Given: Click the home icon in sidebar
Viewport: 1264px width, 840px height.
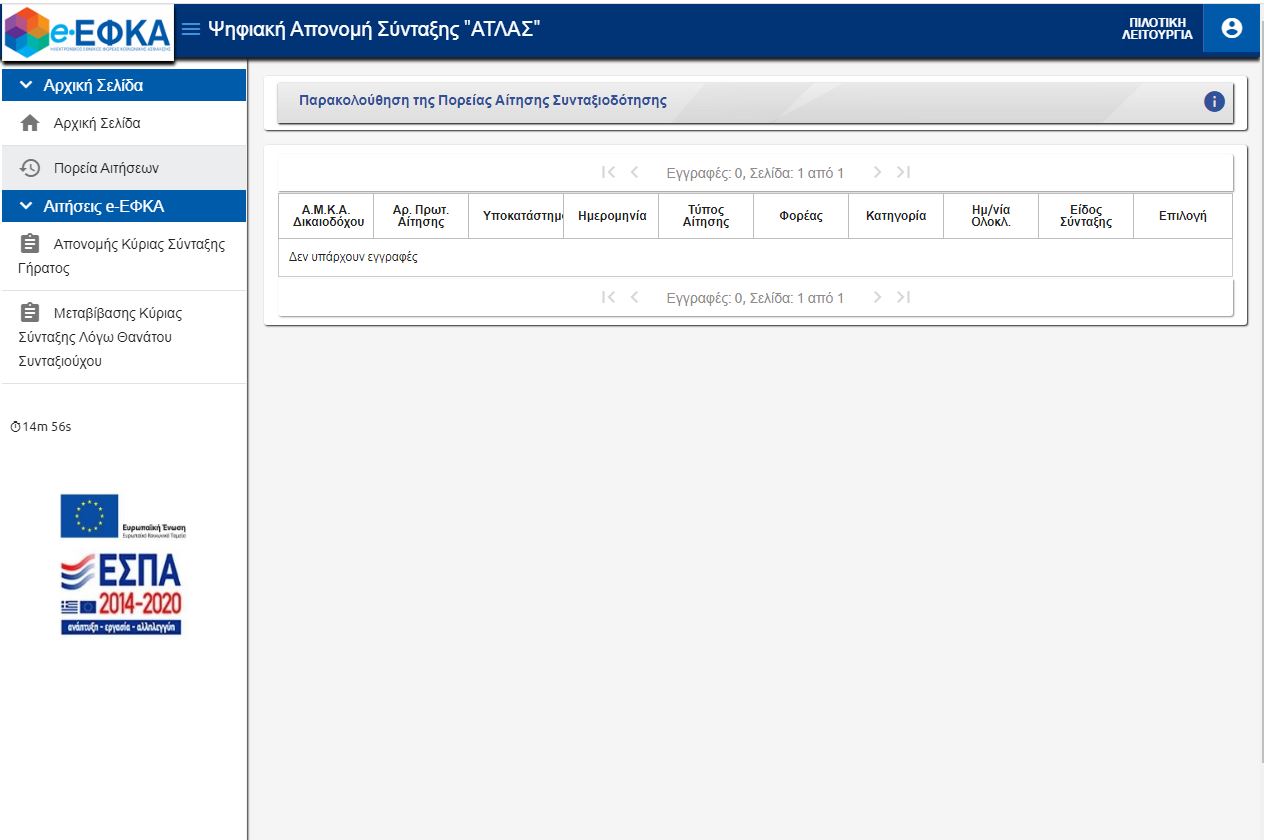Looking at the screenshot, I should pyautogui.click(x=30, y=124).
